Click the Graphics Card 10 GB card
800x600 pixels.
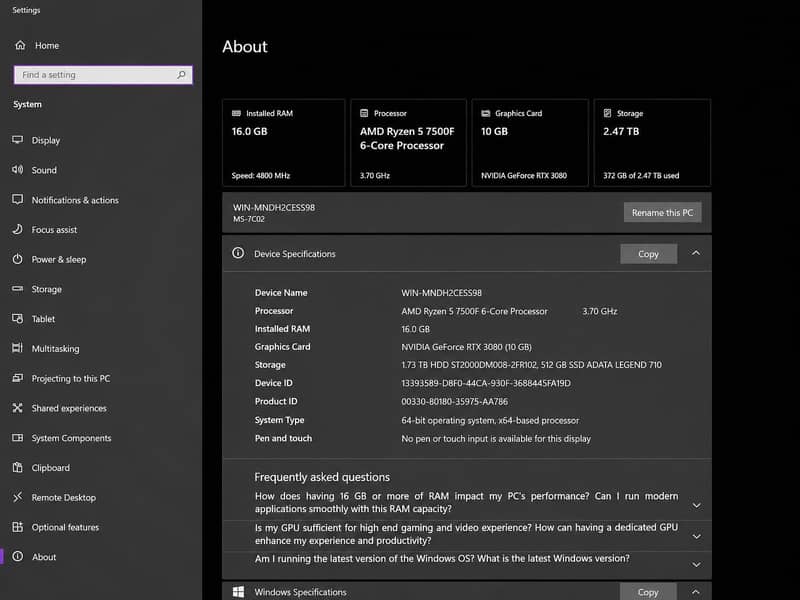coord(530,143)
